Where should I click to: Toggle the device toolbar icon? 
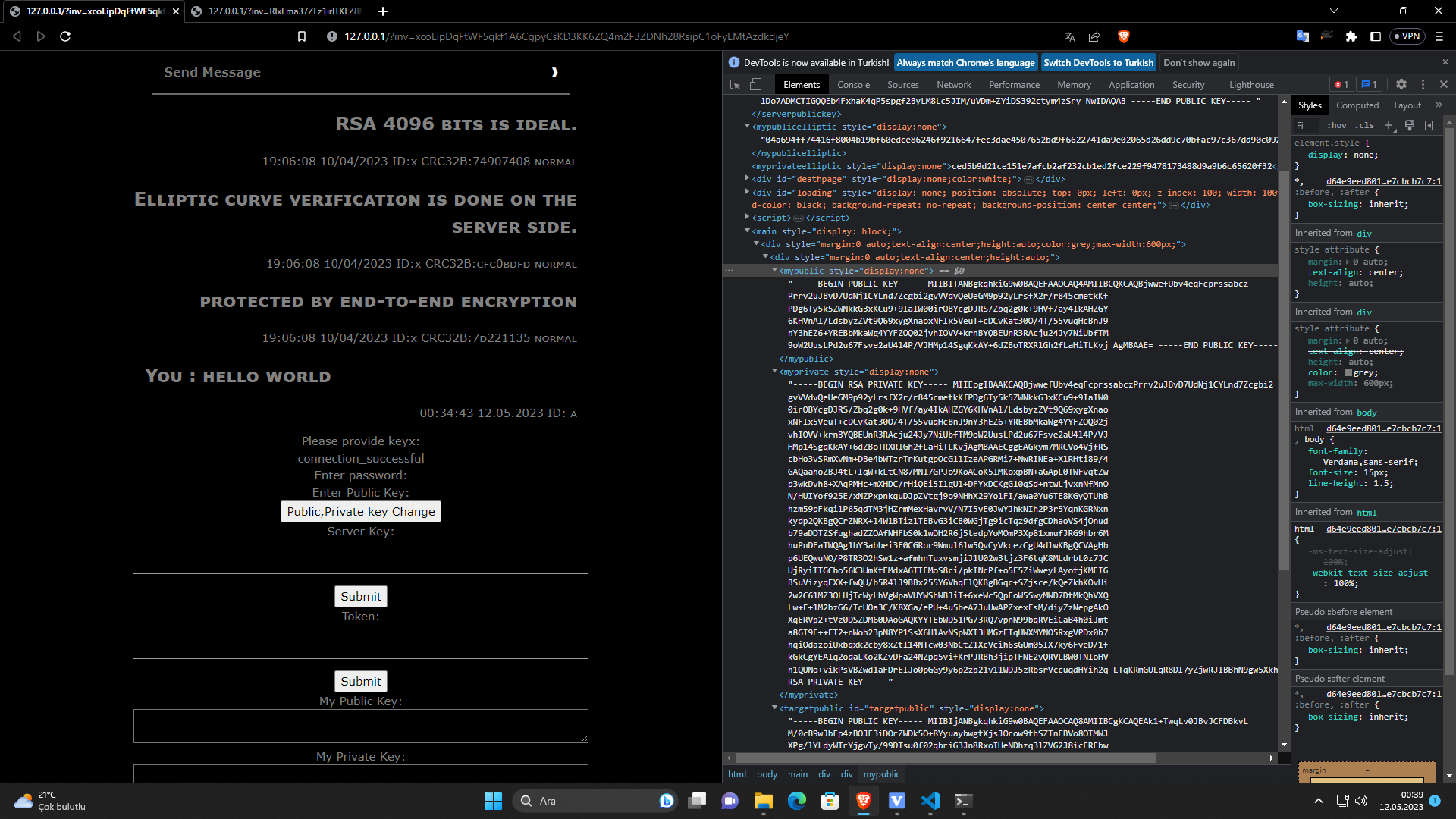(755, 85)
